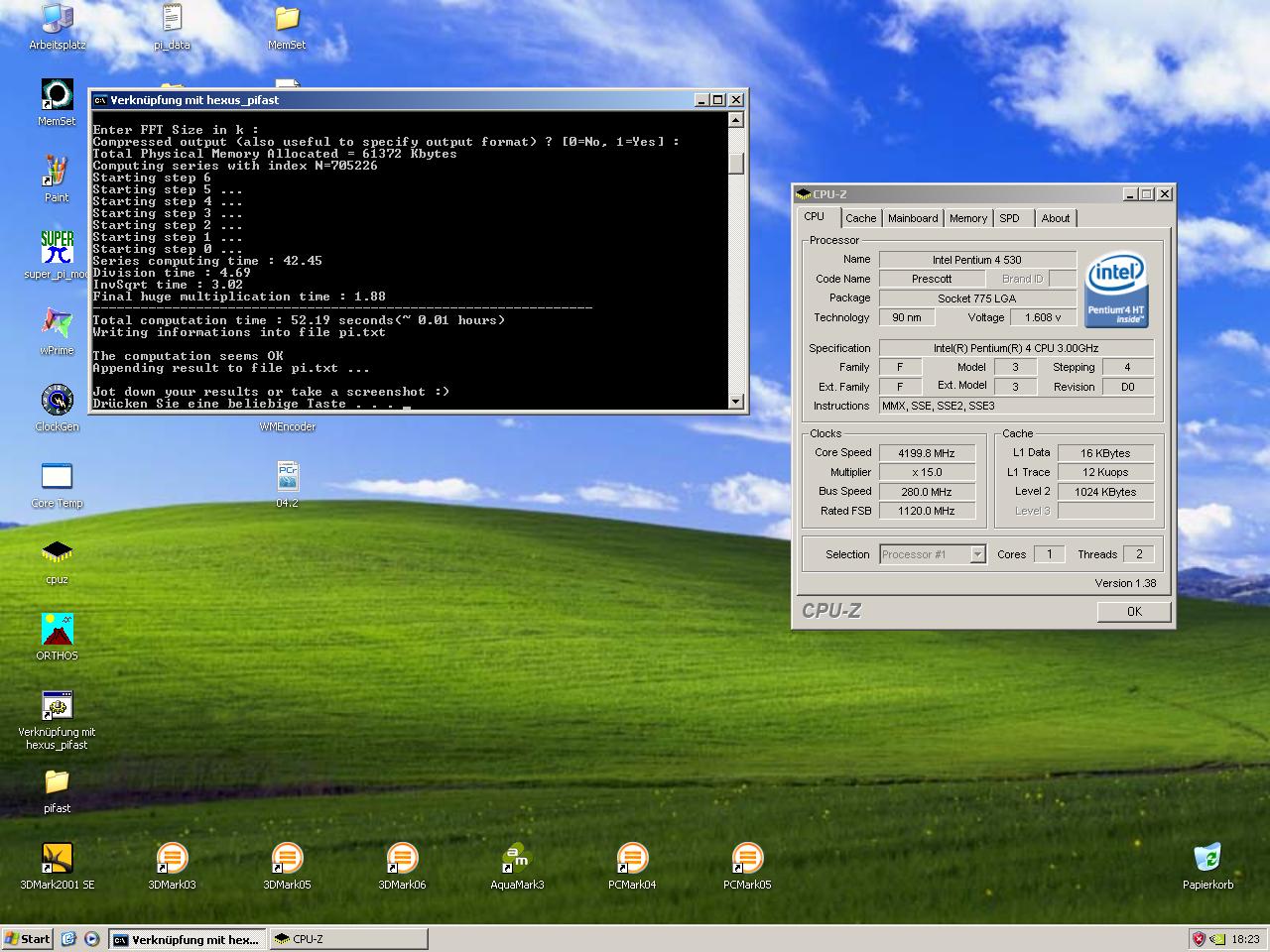Launch the 3DMark05 shortcut

[287, 858]
